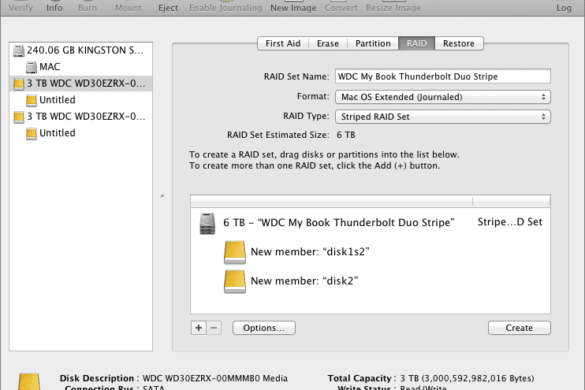
Task: Click the 6 TB RAID set drive icon
Action: (207, 223)
